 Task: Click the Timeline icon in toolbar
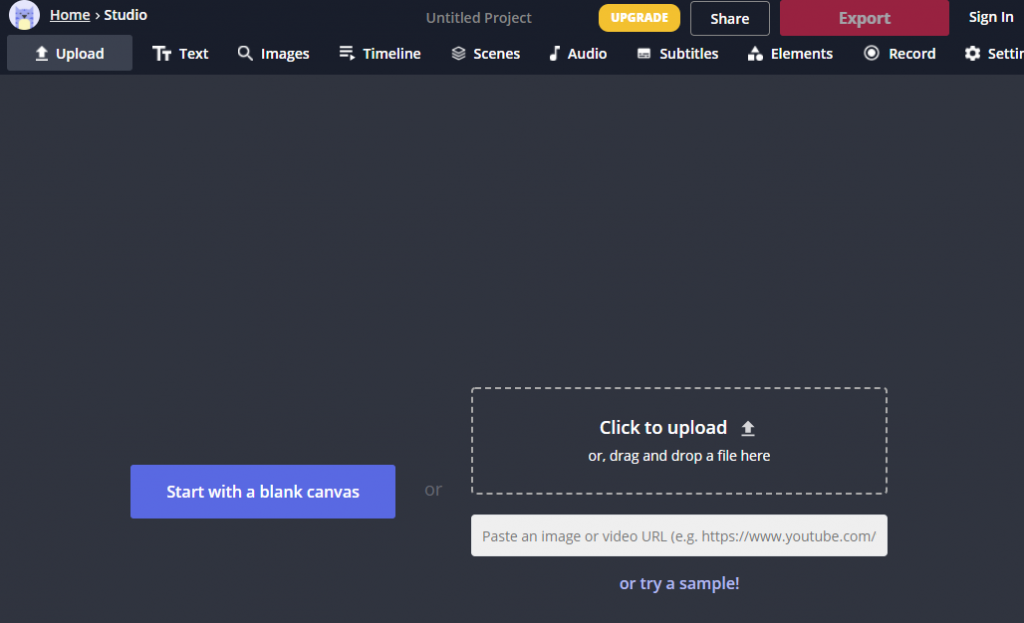pyautogui.click(x=347, y=54)
